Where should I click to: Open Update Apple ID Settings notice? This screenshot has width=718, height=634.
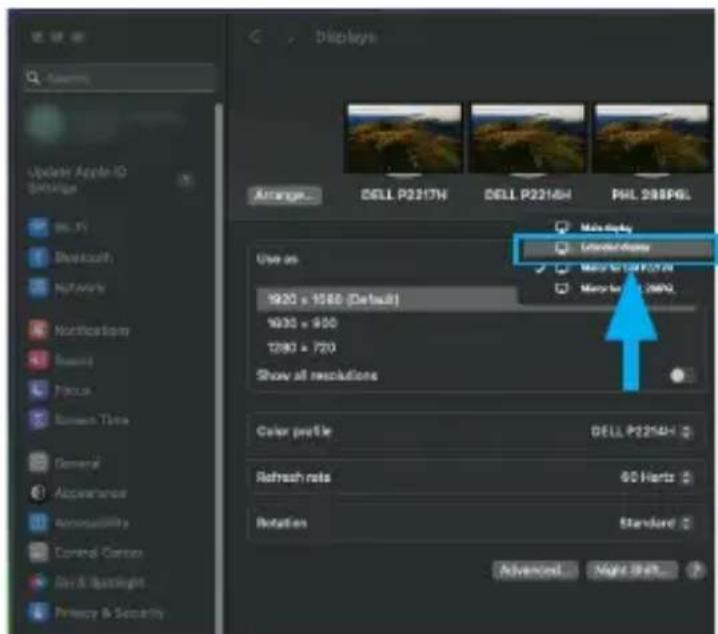110,179
